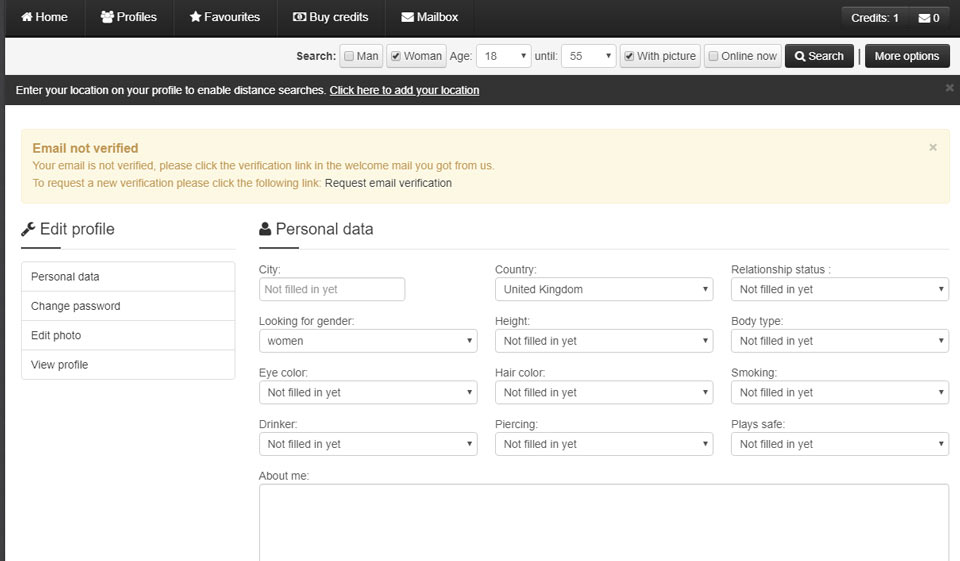
Task: Click into the City input field
Action: pos(332,289)
